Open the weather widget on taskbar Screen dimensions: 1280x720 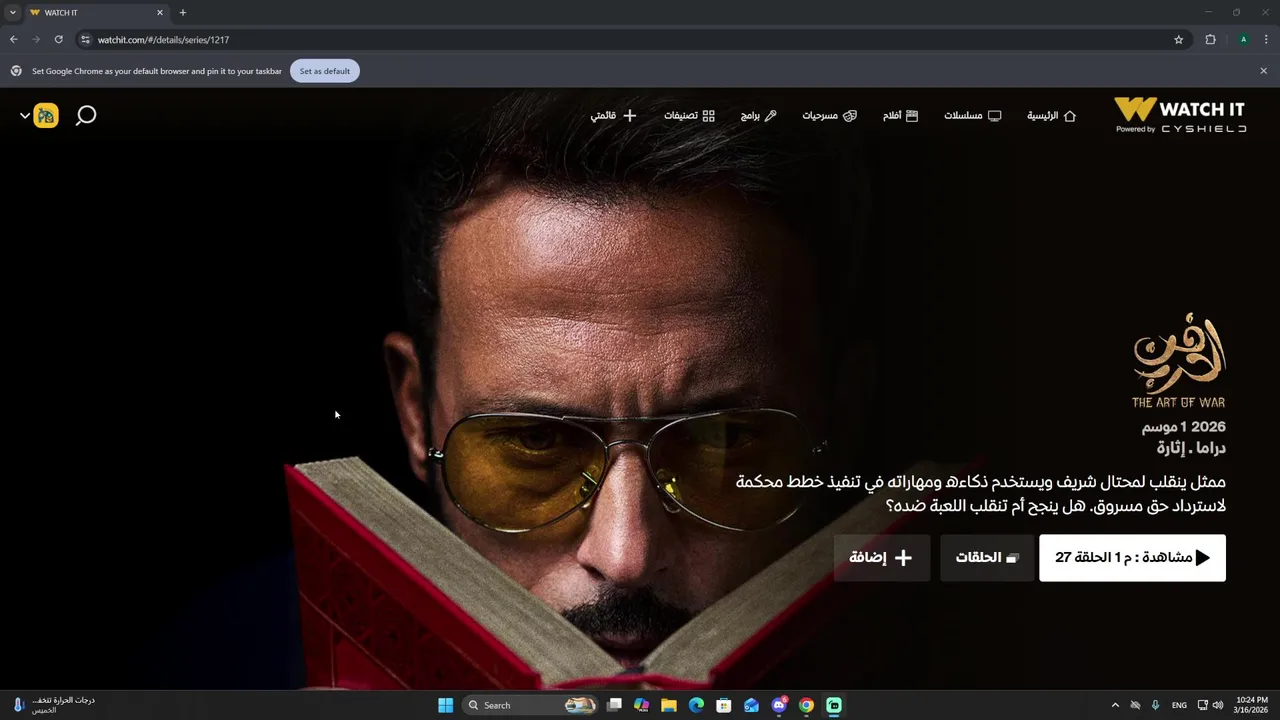[55, 705]
